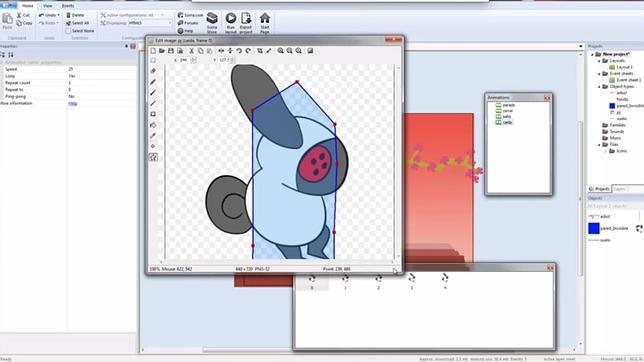
Task: Click the Help link in properties
Action: point(73,104)
